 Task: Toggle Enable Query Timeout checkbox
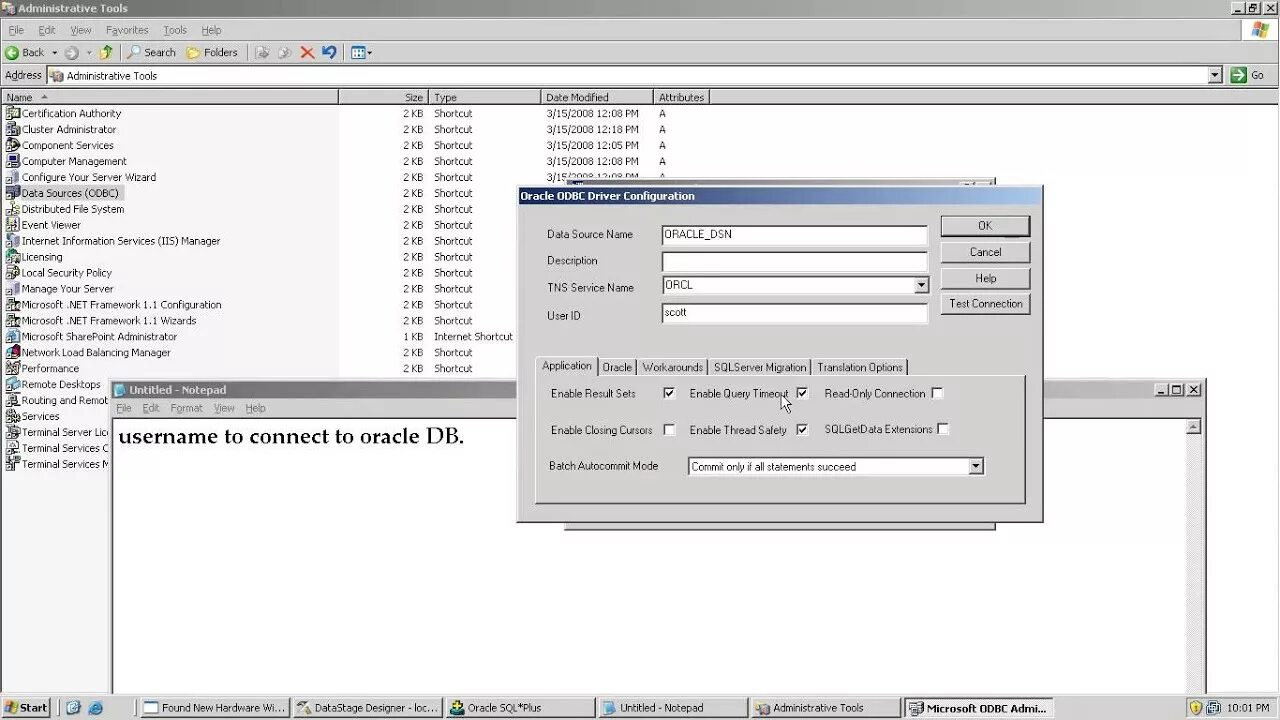802,393
